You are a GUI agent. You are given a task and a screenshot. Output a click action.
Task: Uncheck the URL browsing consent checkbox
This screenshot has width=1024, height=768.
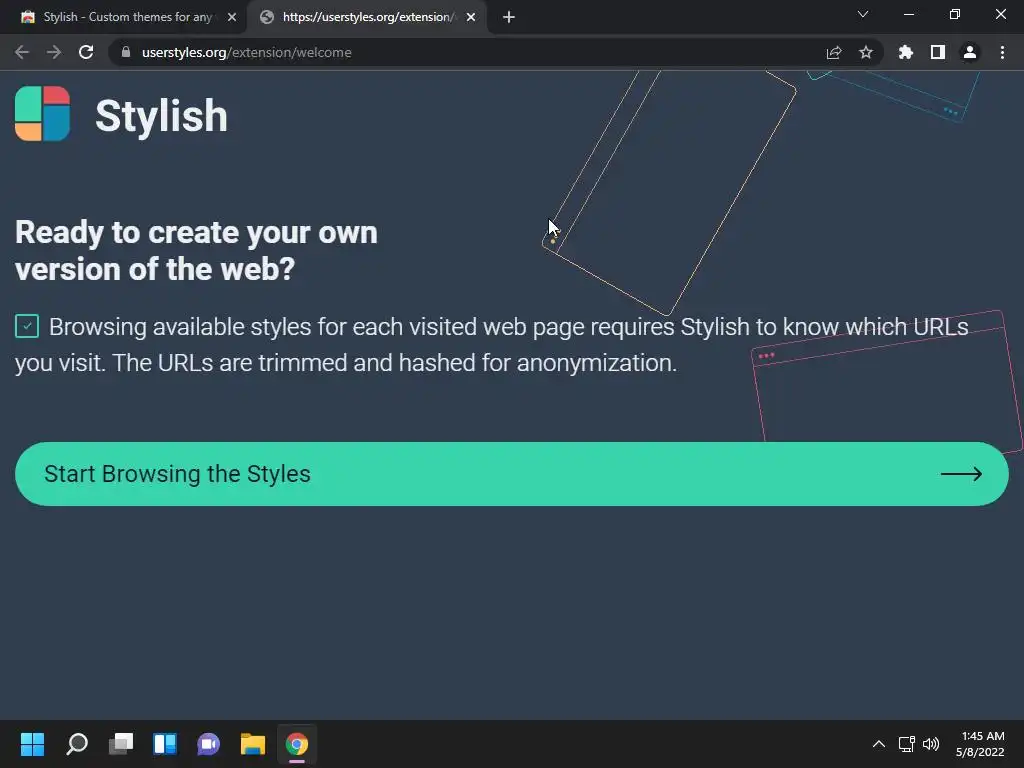27,326
